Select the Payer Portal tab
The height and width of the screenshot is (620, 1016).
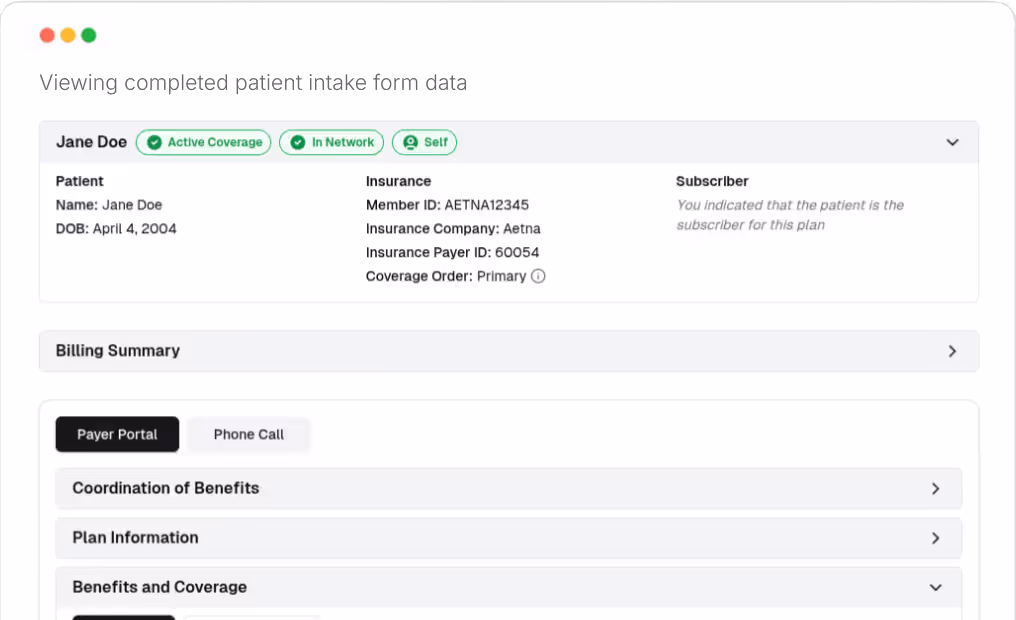(x=117, y=434)
